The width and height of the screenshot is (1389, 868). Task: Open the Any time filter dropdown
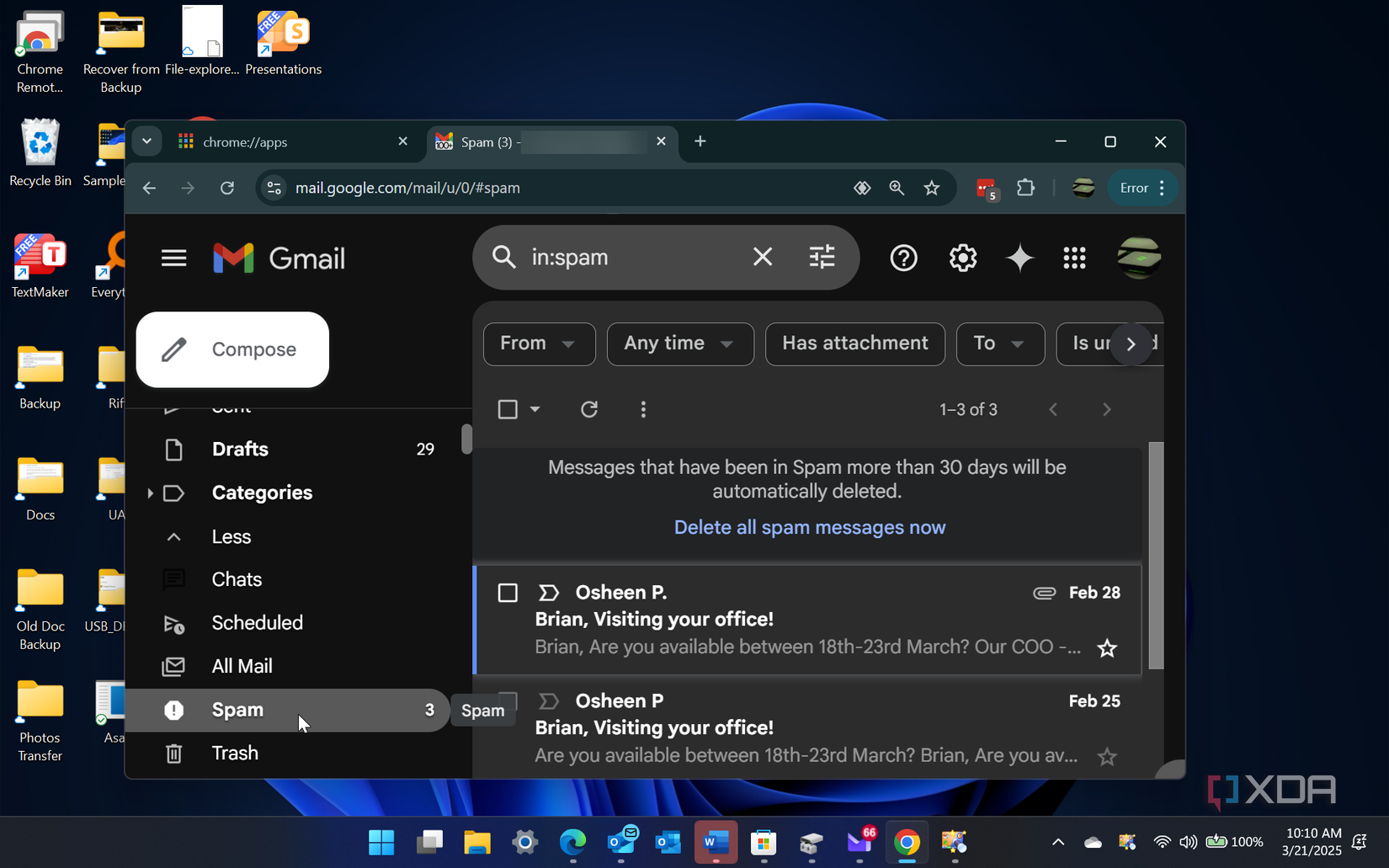(x=680, y=343)
